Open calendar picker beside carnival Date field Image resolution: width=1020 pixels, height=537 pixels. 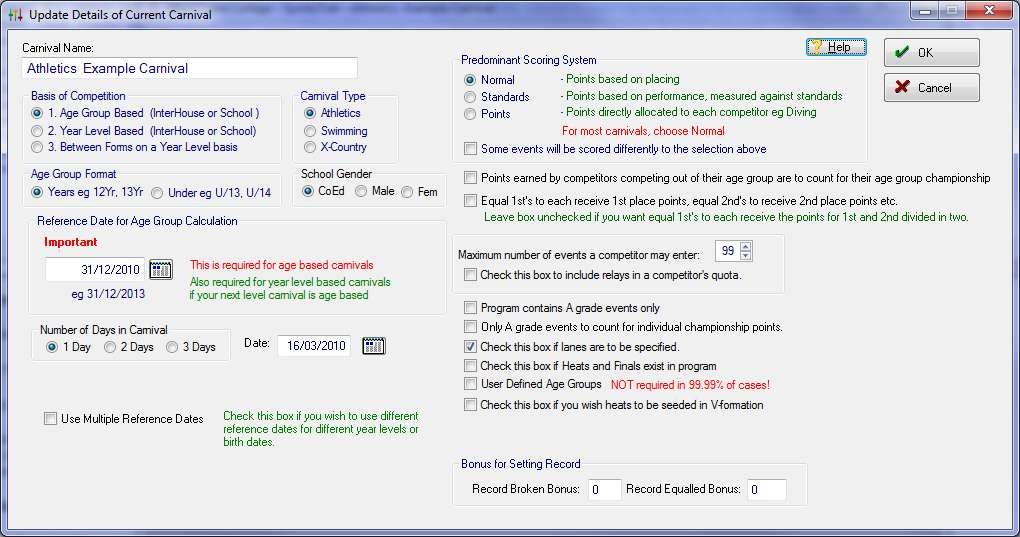(x=373, y=346)
